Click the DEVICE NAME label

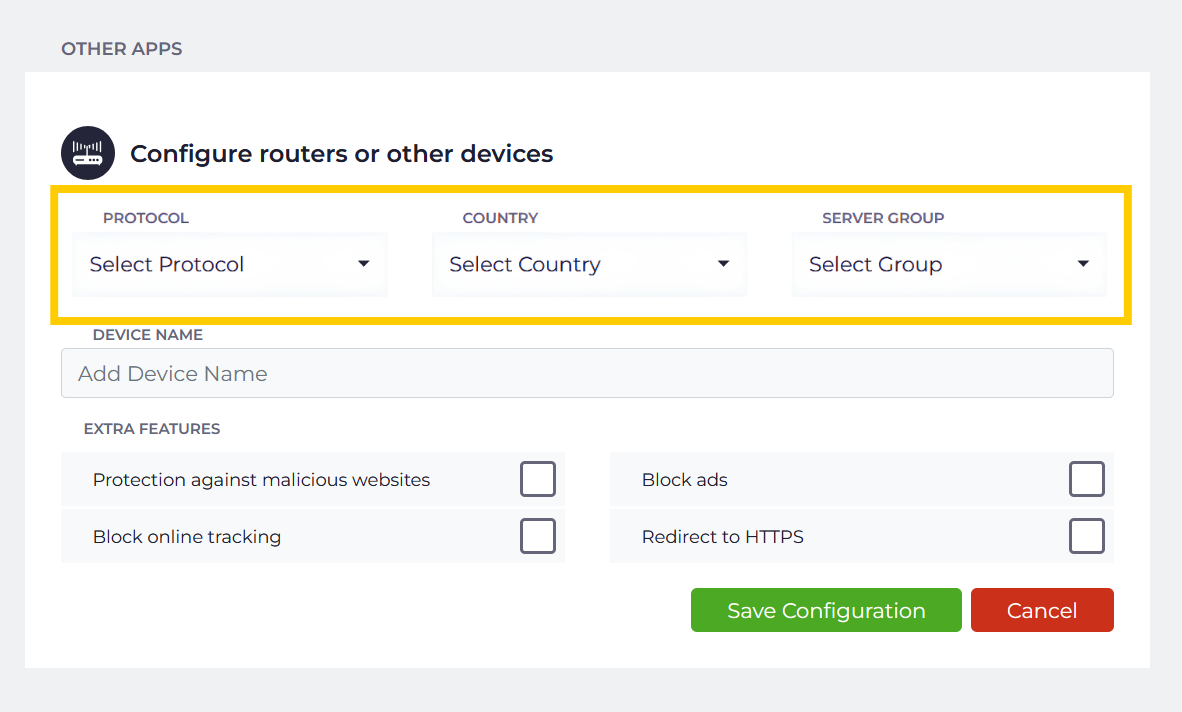point(148,335)
